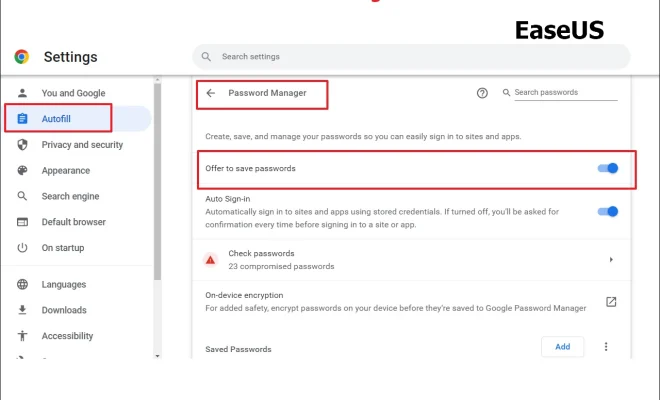Click the Languages globe icon
The height and width of the screenshot is (400, 660).
22,284
